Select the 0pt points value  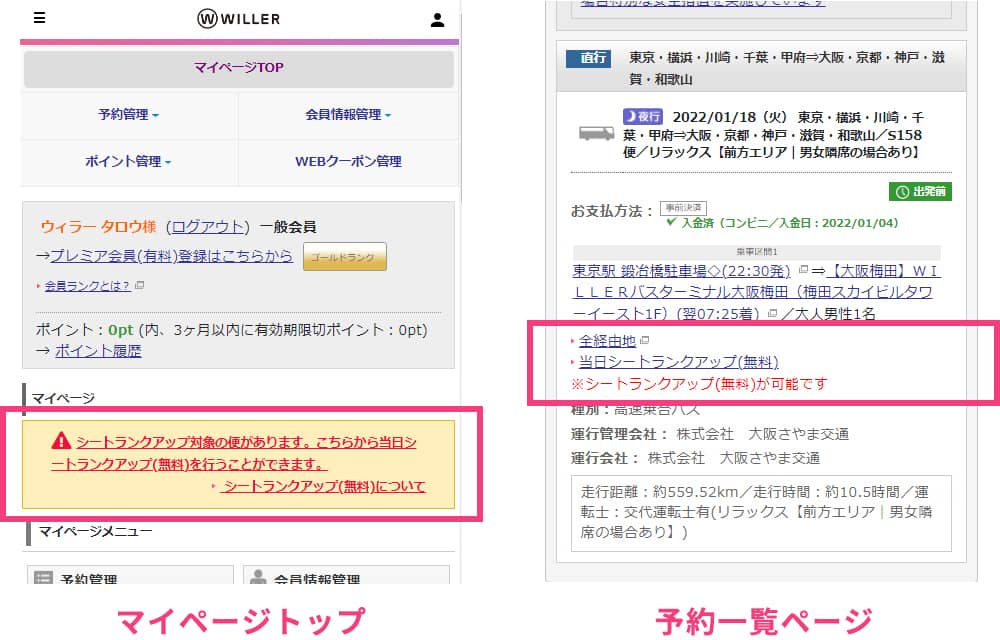pos(121,330)
